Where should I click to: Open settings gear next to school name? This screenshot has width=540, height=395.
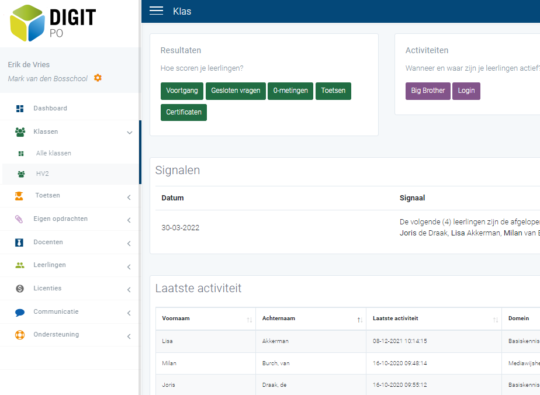[98, 78]
